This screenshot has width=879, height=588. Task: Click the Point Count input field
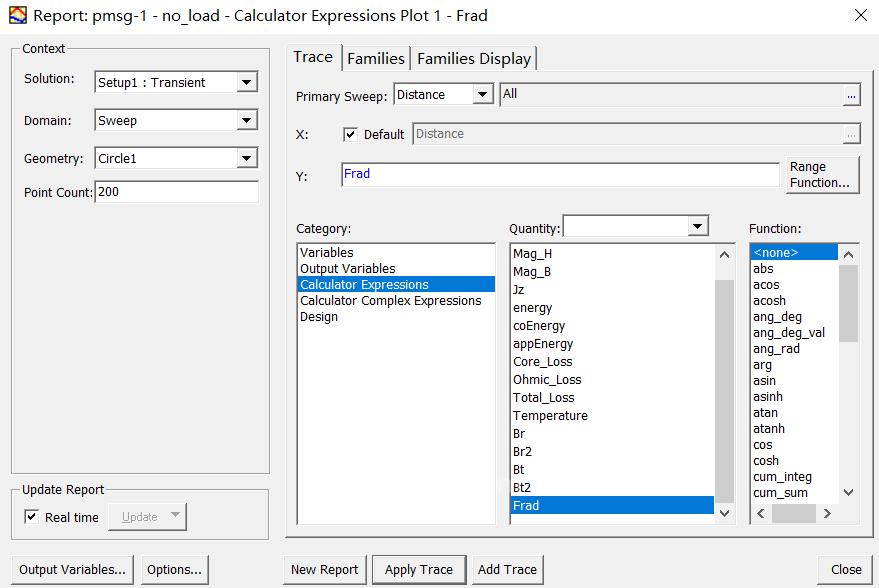[176, 192]
